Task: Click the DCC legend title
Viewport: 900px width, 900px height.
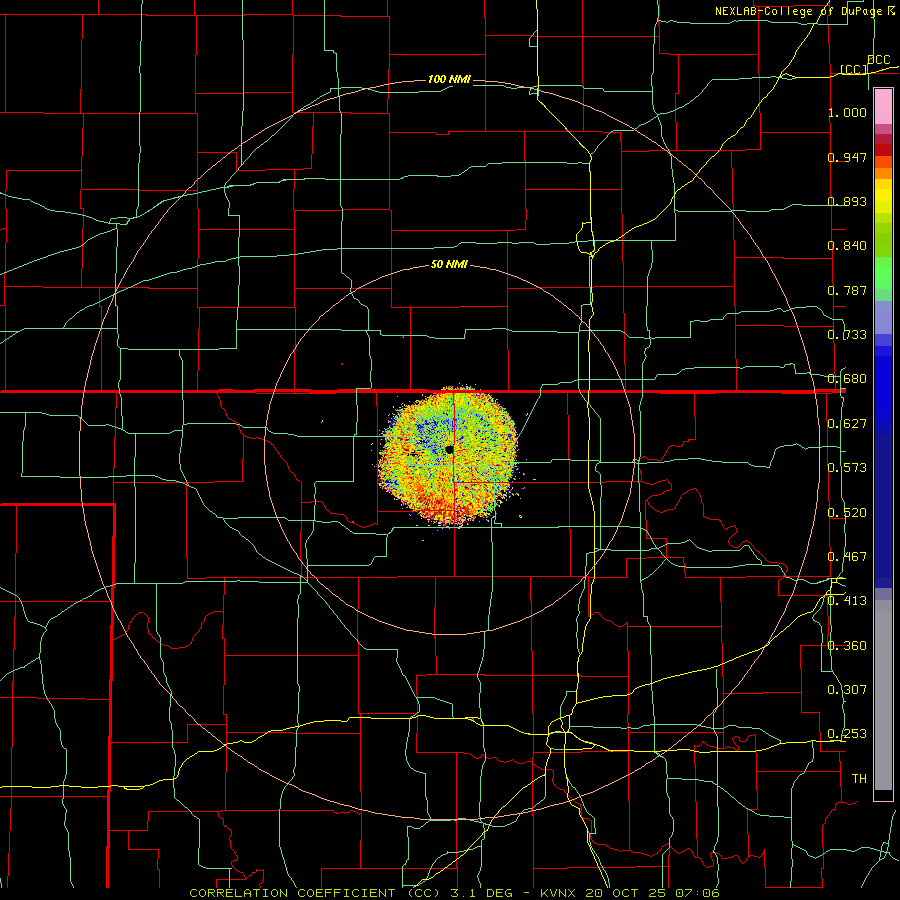Action: pos(878,60)
